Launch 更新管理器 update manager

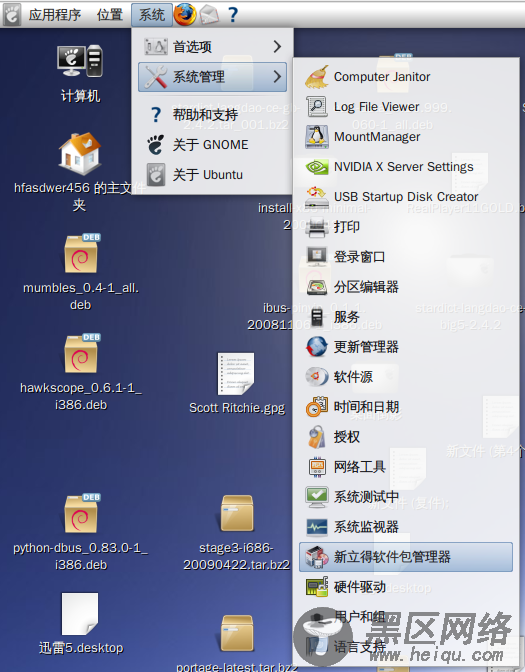(x=405, y=347)
